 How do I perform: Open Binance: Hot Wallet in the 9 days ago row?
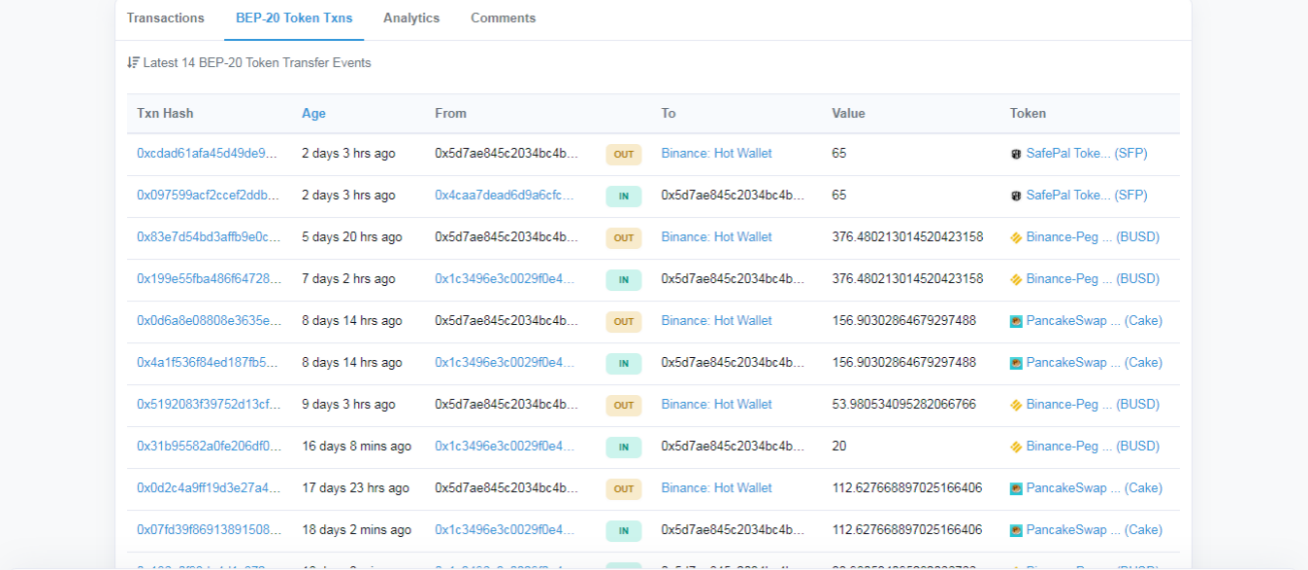[x=716, y=405]
